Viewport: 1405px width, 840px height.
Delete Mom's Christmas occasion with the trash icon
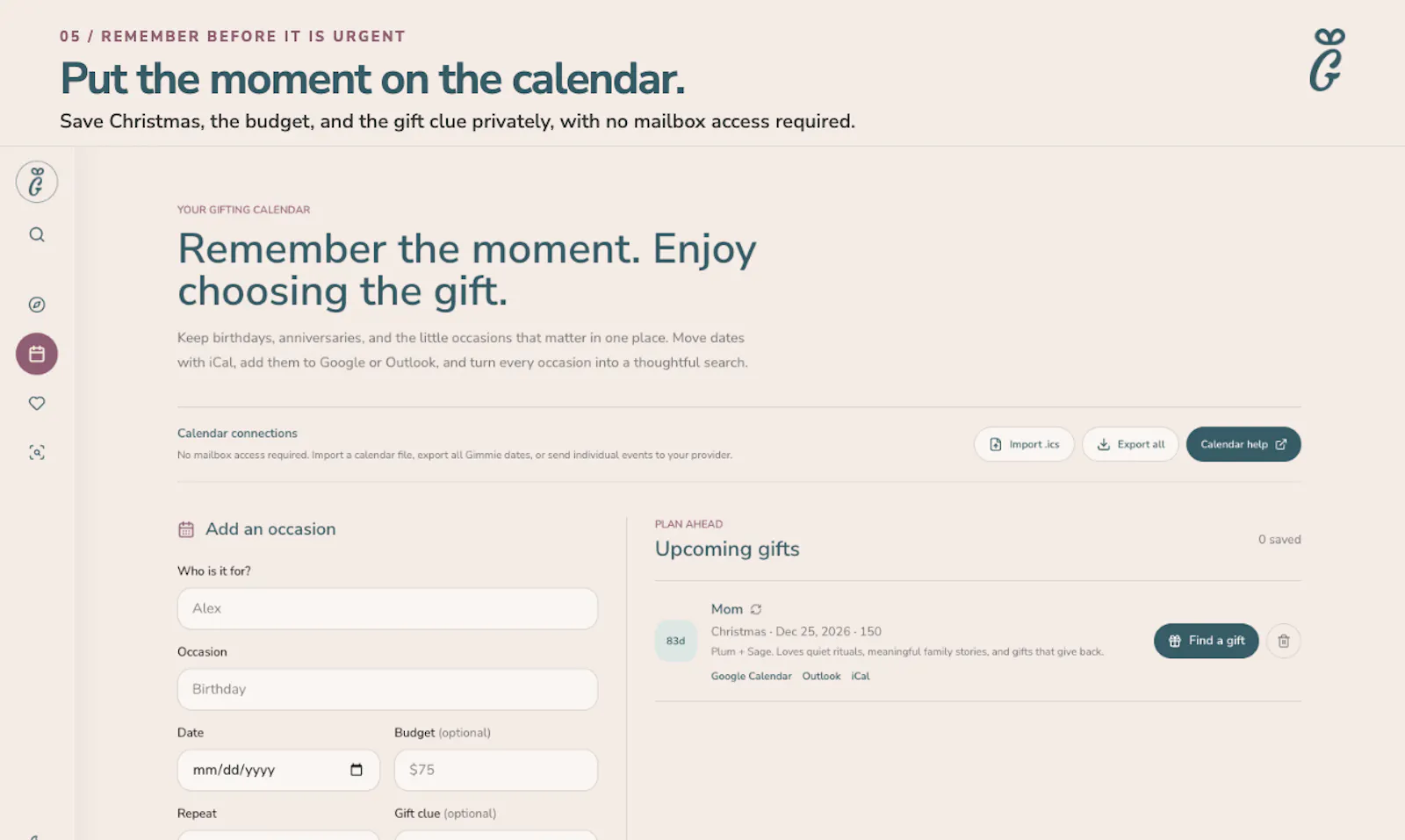click(x=1283, y=641)
